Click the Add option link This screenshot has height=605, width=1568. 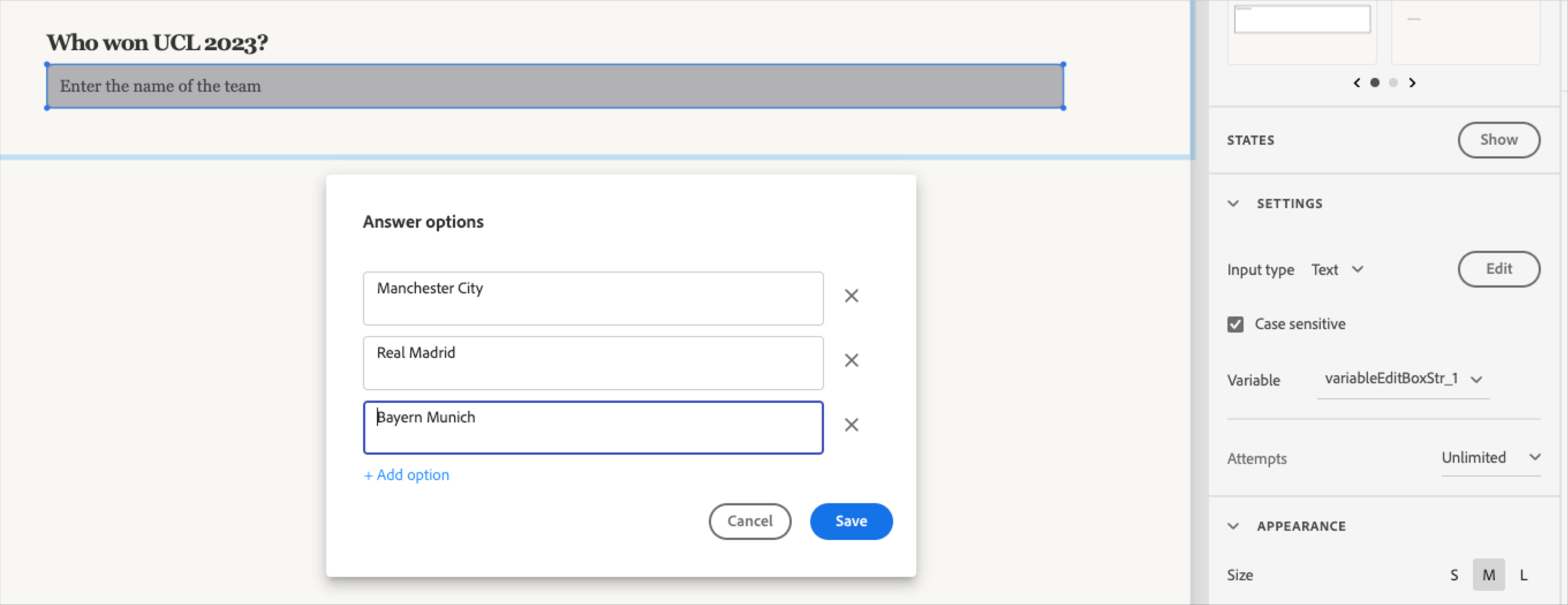click(406, 475)
